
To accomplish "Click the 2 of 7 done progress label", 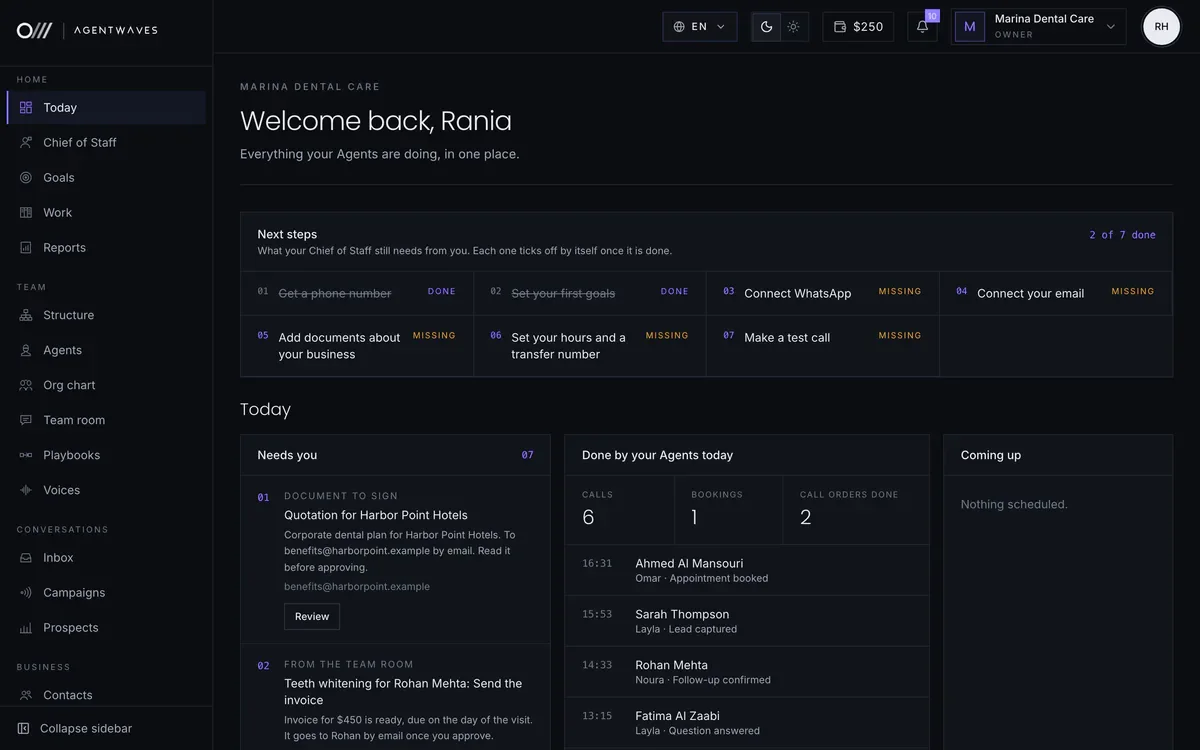I will coord(1122,235).
